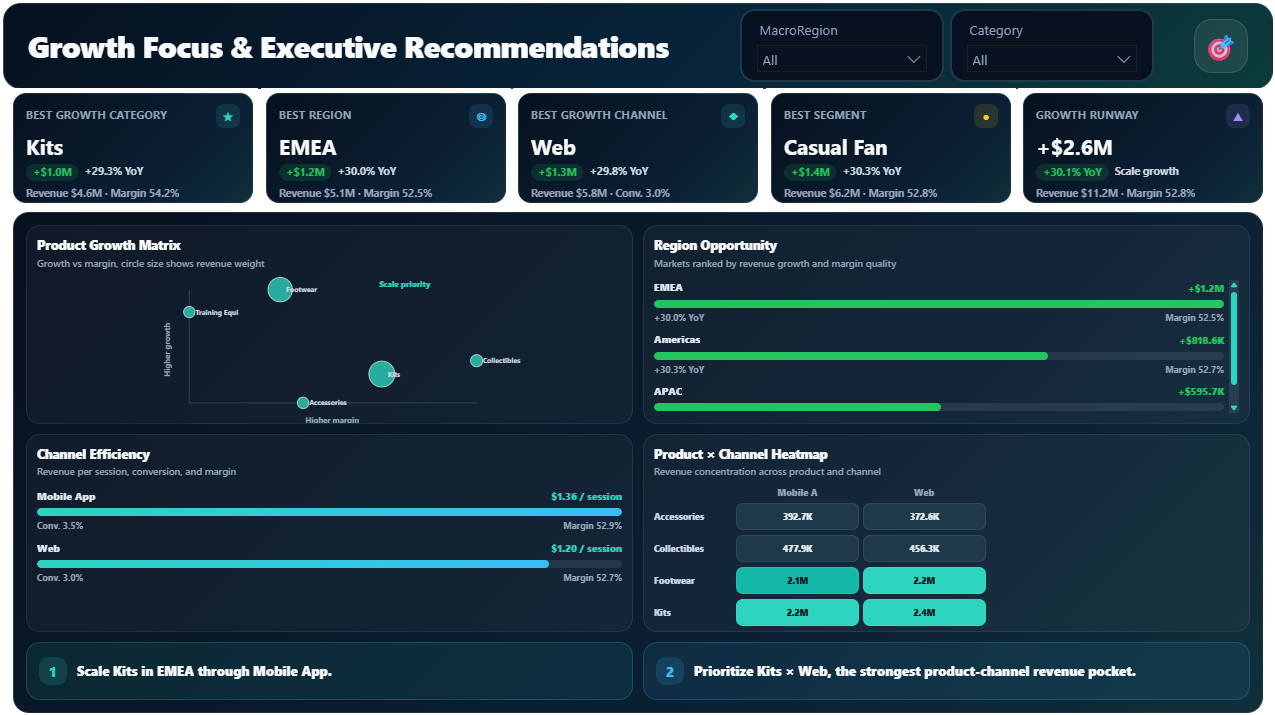The image size is (1275, 715).
Task: Click the diamond icon on Best Growth Channel card
Action: pyautogui.click(x=733, y=117)
